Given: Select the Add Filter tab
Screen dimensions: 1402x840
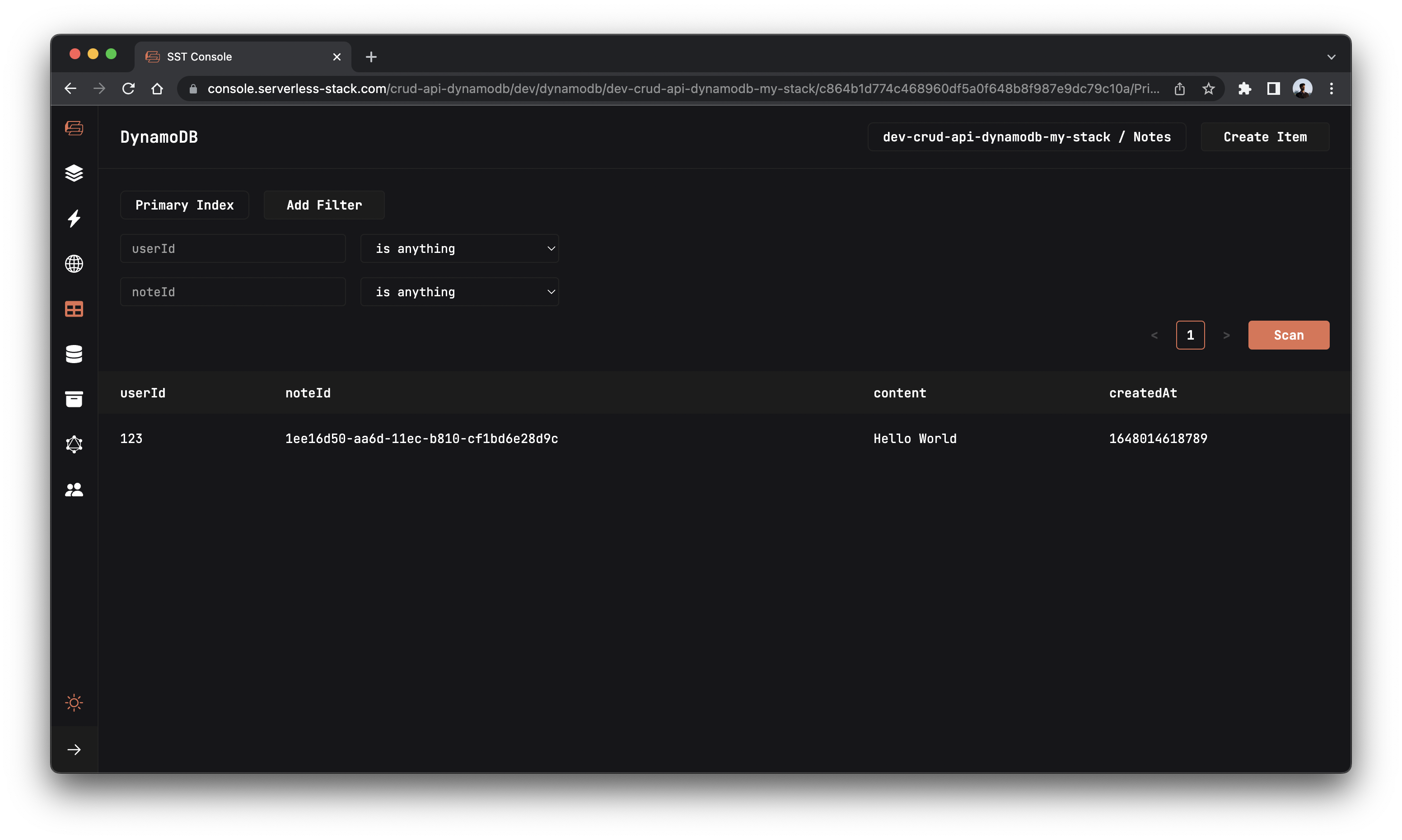Looking at the screenshot, I should click(324, 205).
